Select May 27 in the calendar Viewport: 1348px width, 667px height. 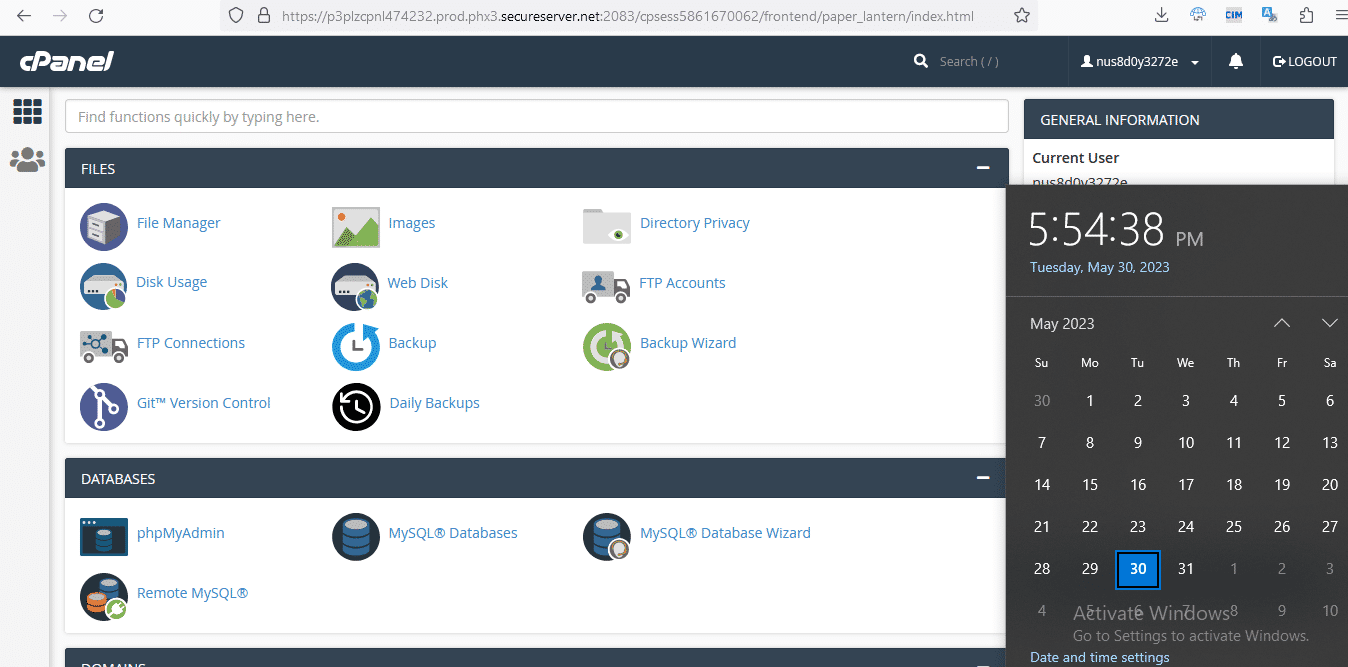point(1330,527)
